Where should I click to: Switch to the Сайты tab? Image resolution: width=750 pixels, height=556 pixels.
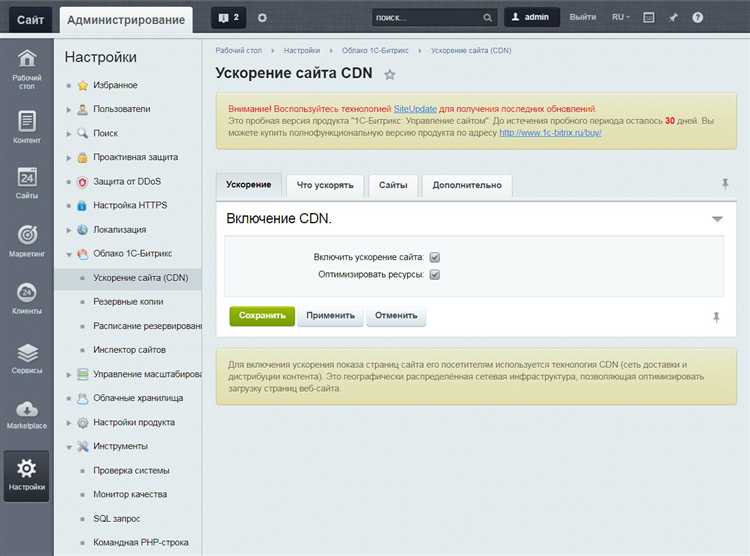393,186
